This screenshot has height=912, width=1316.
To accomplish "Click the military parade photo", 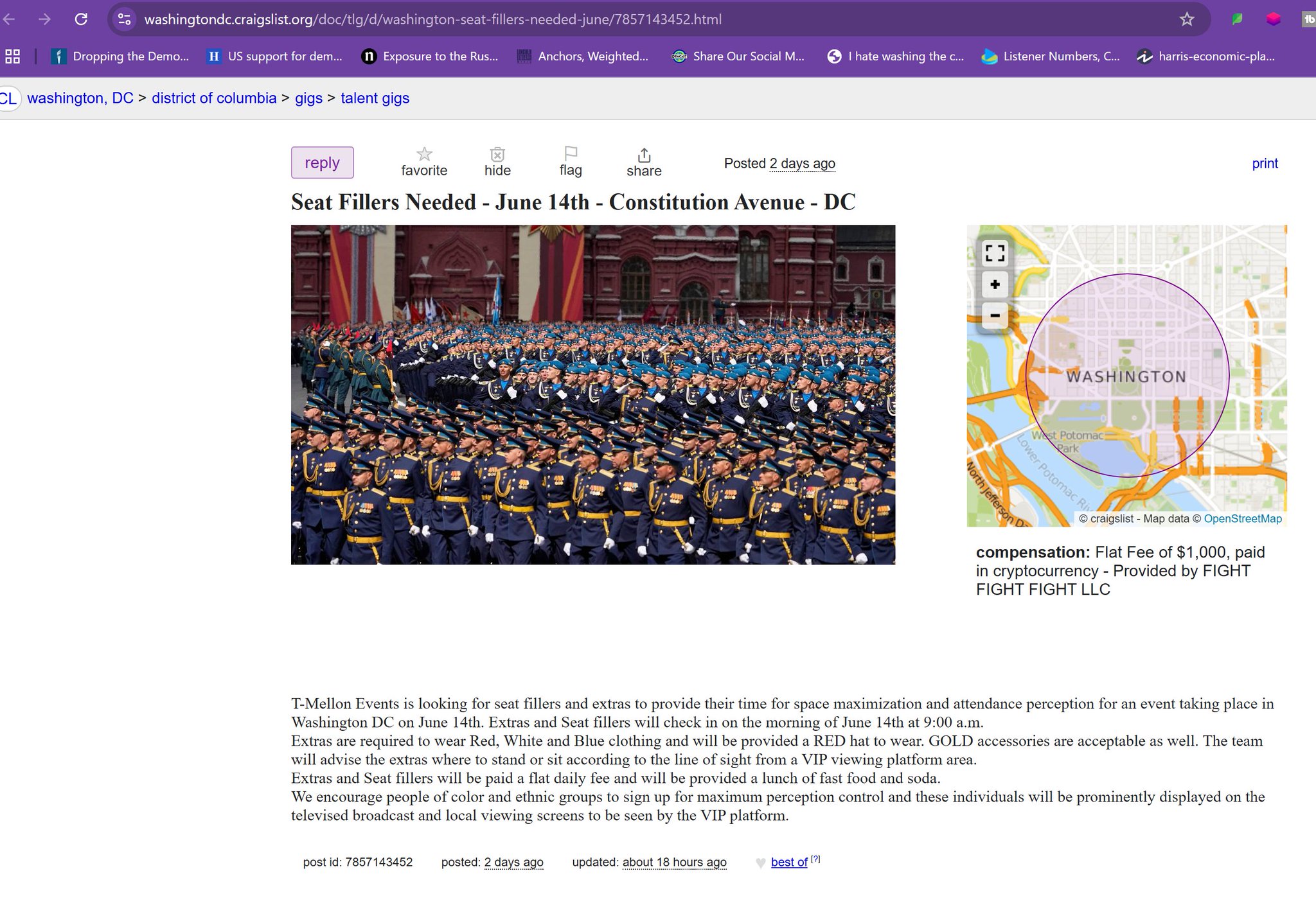I will coord(593,394).
